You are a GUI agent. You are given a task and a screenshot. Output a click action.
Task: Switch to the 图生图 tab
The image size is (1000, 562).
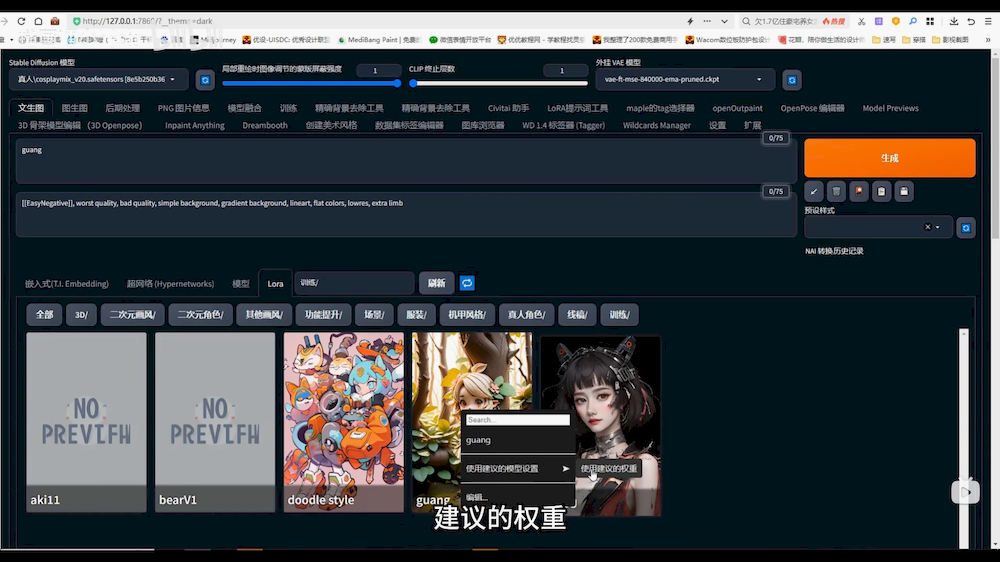coord(74,108)
